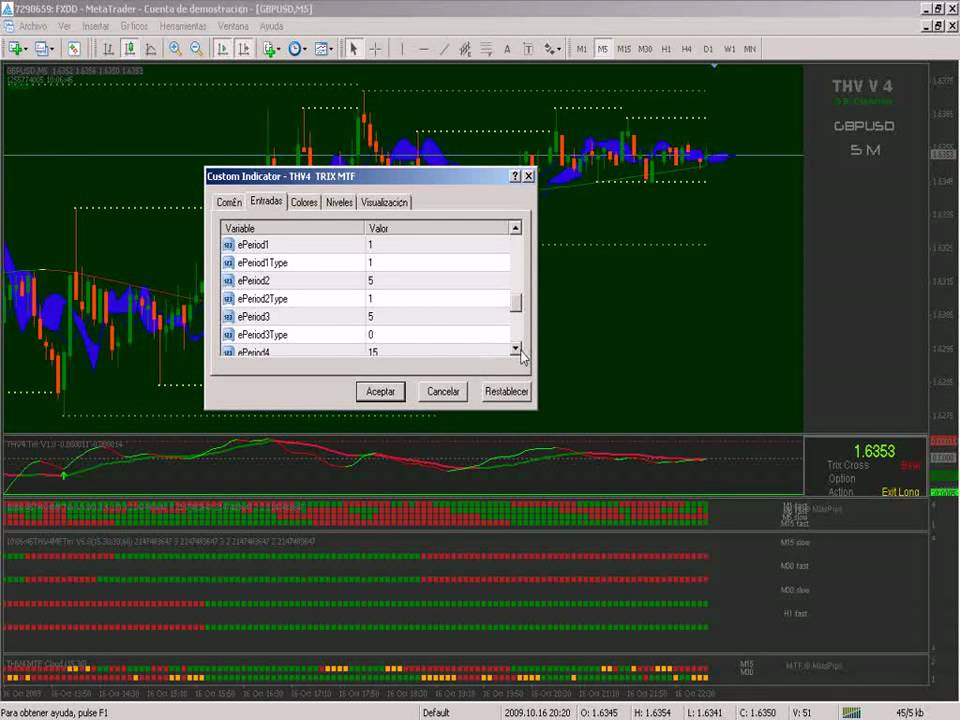Select the ePeriod2Type variable row
The image size is (960, 720).
coord(366,299)
